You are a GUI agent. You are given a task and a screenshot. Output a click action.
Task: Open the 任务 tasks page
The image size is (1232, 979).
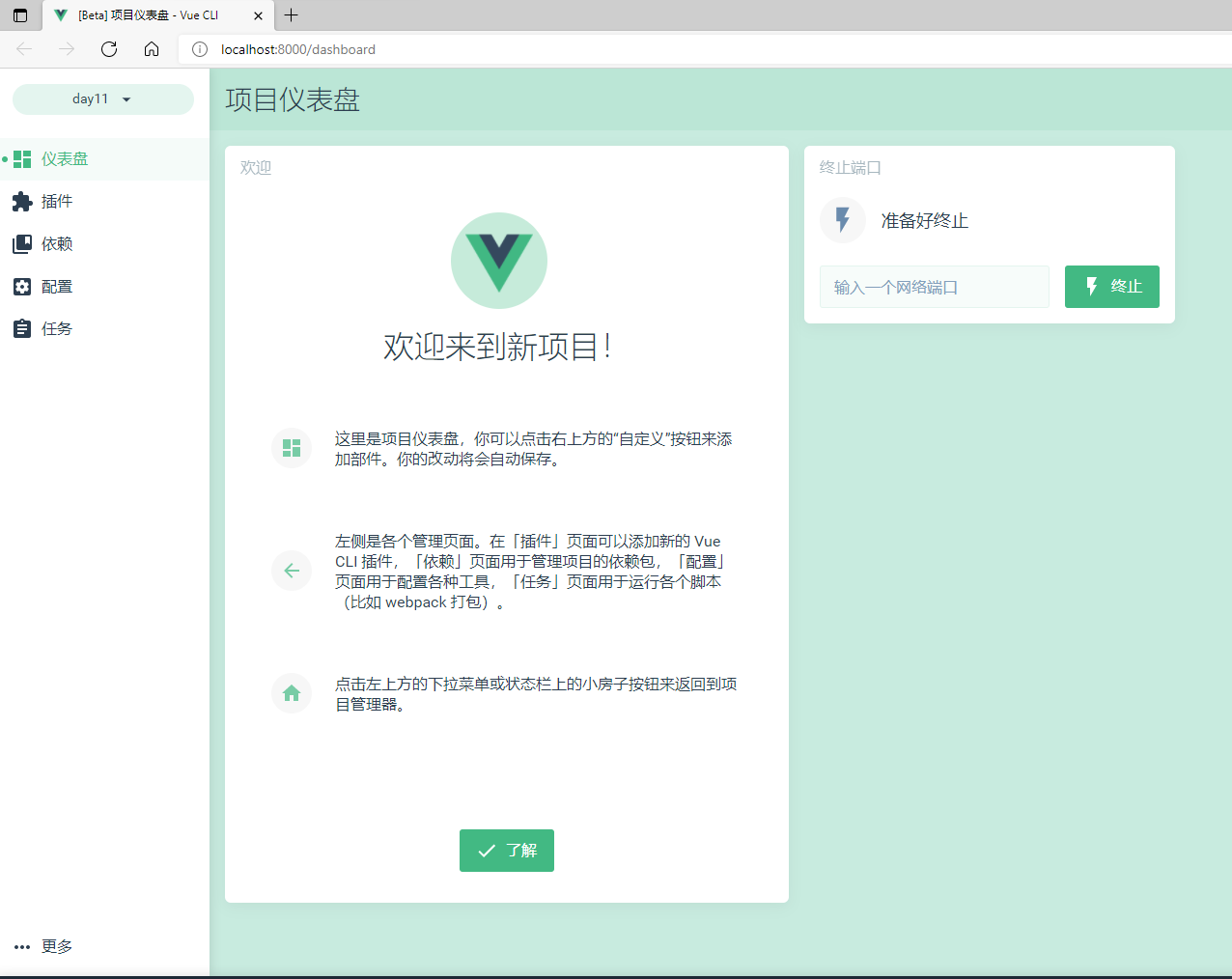click(x=104, y=329)
